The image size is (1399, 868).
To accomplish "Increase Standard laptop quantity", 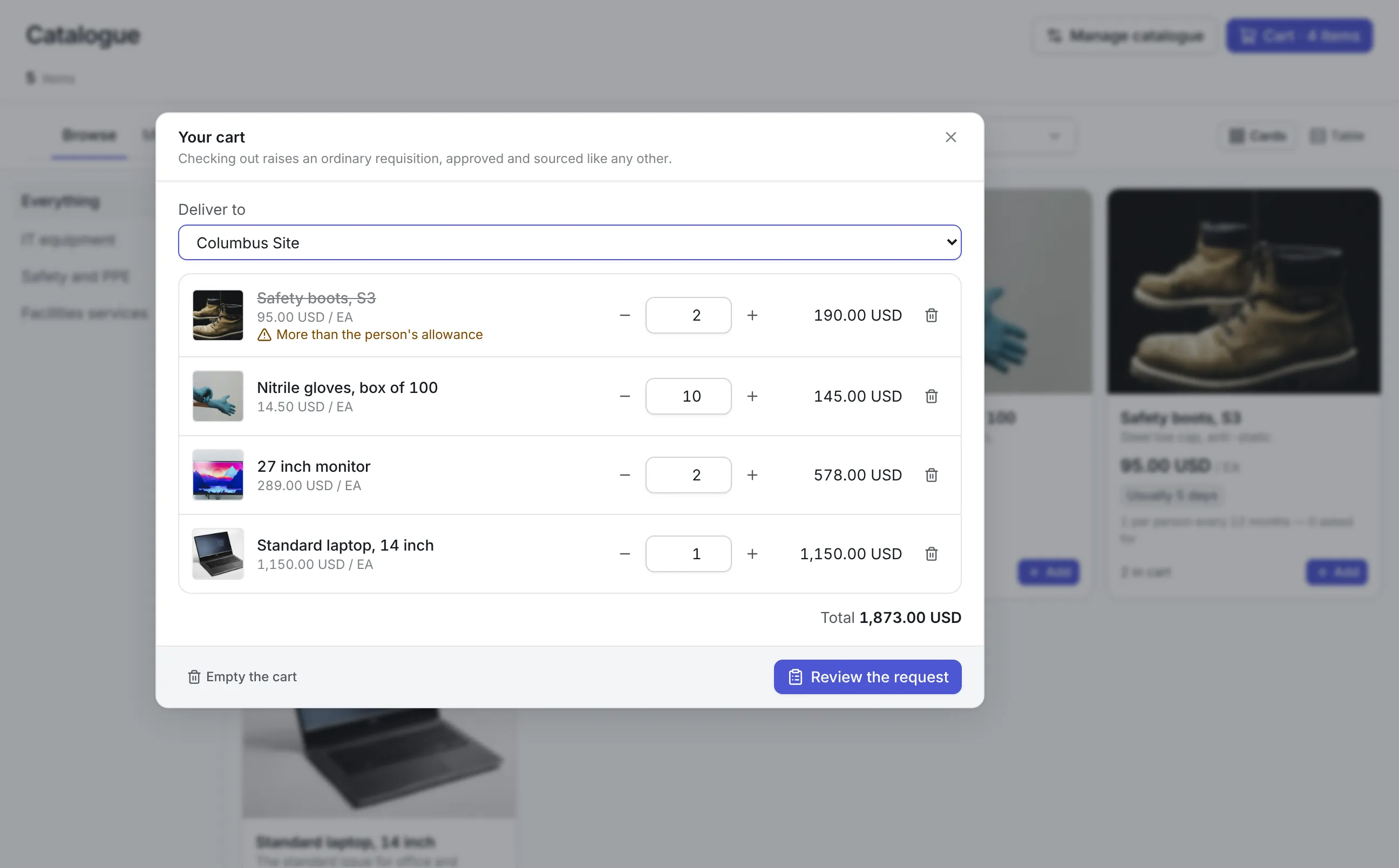I will pyautogui.click(x=752, y=553).
